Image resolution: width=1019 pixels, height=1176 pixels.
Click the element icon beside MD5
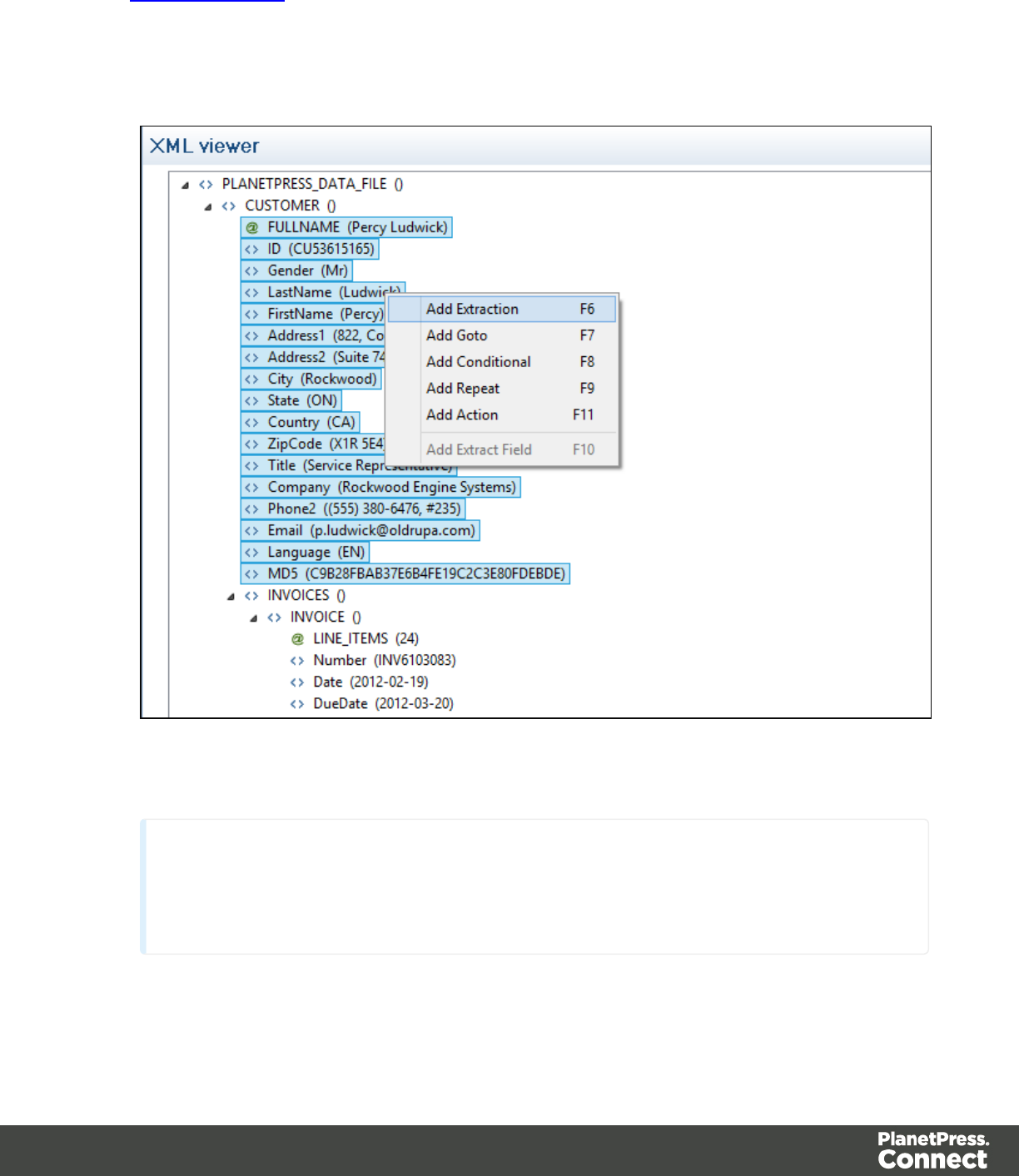(x=251, y=573)
